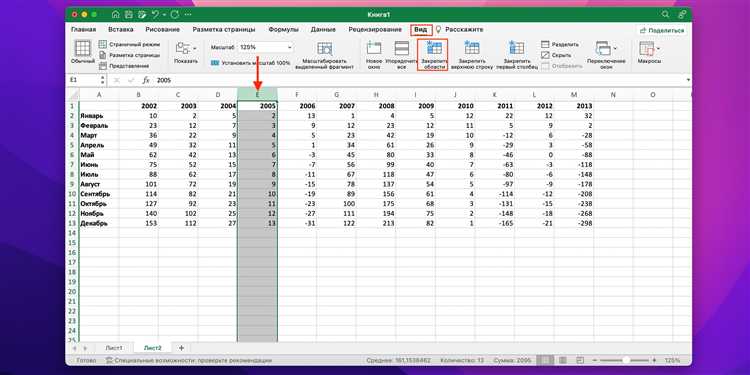This screenshot has height=375, width=750.
Task: Open Новое окно from the ribbon
Action: pyautogui.click(x=374, y=48)
